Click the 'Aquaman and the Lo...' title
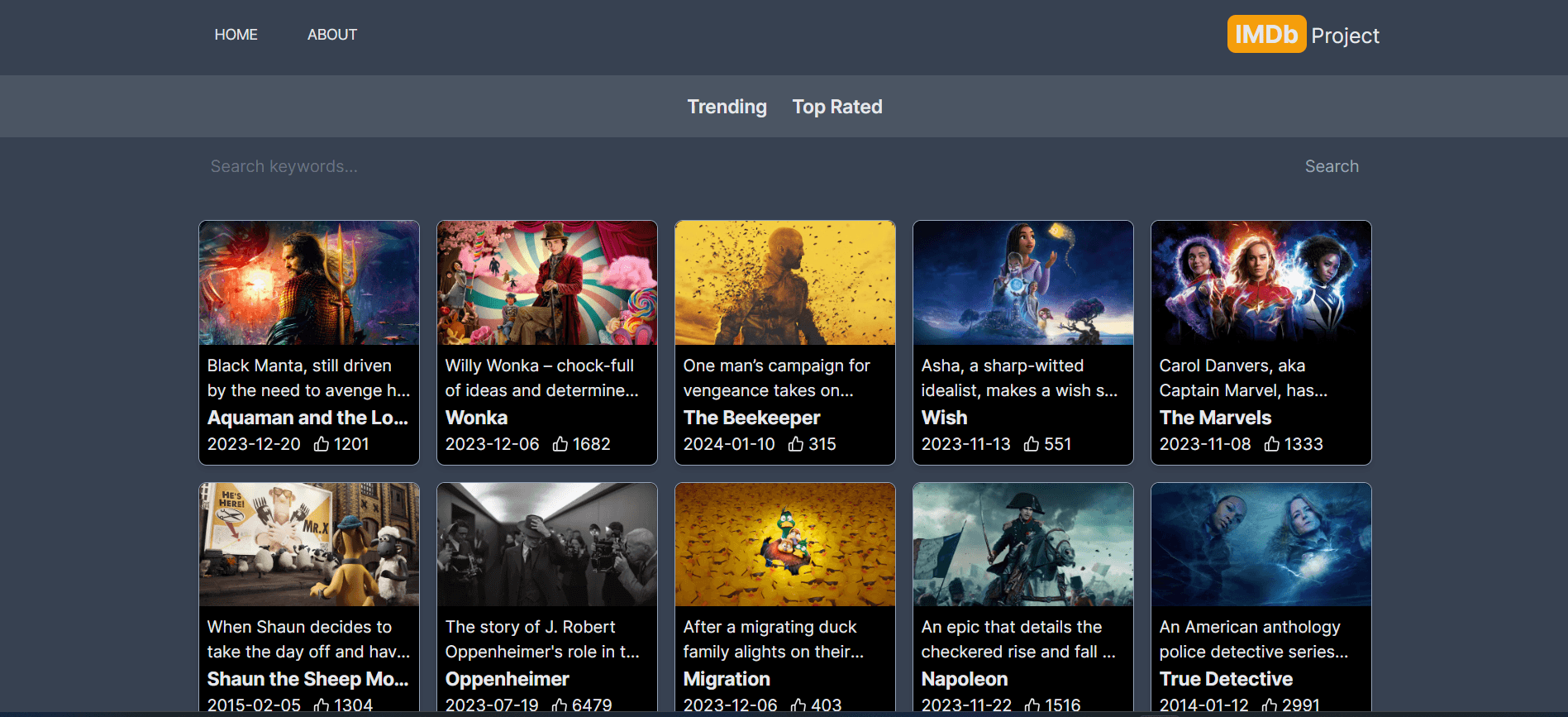 tap(307, 418)
